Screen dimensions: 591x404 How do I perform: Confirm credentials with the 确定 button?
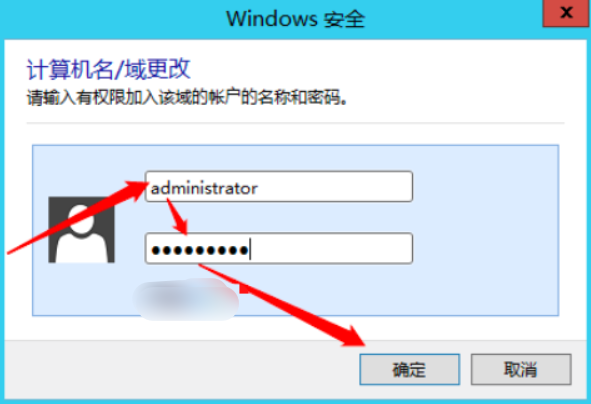(x=410, y=369)
